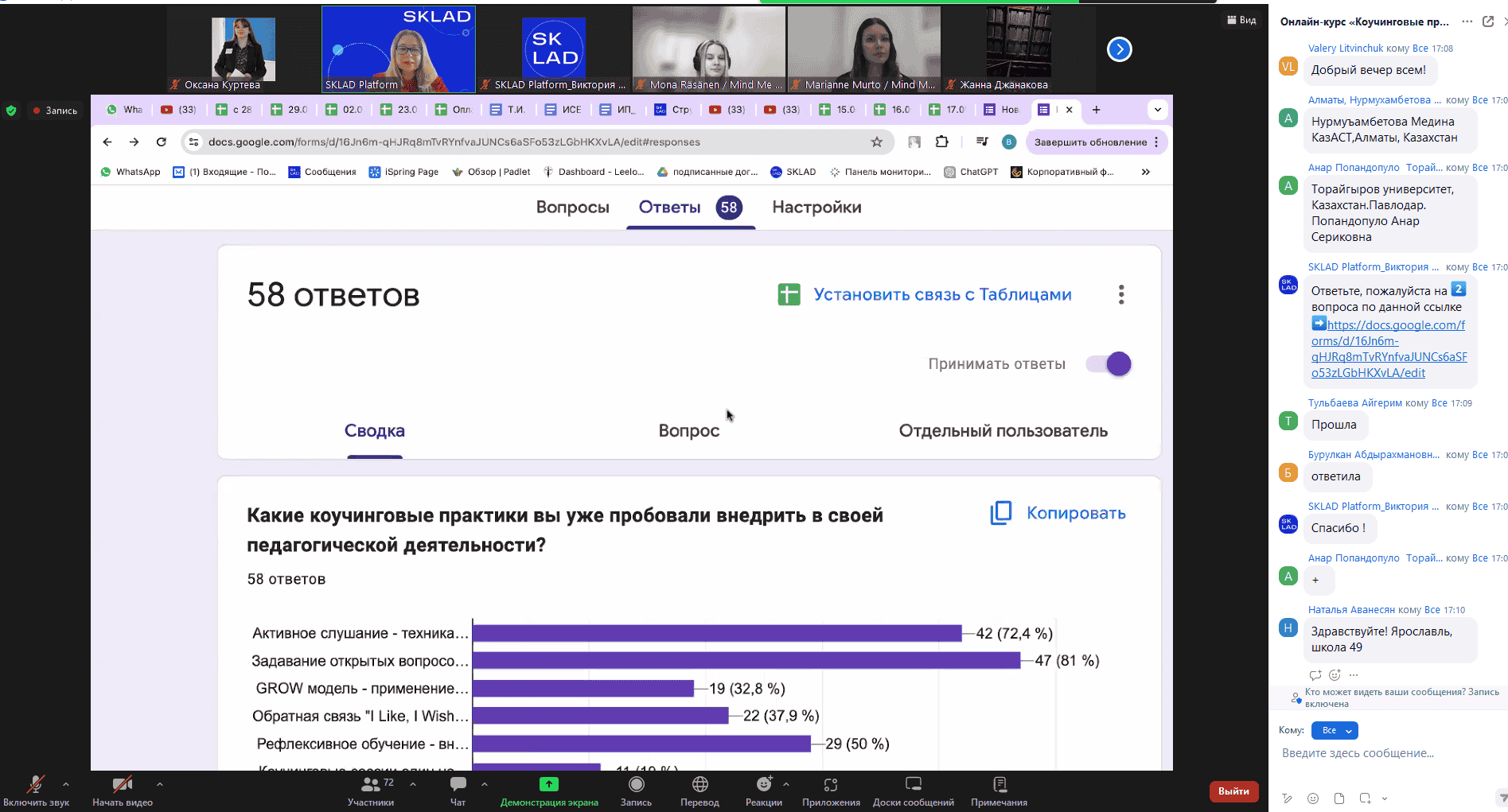Bookmark page with star icon
The width and height of the screenshot is (1508, 812).
[876, 142]
